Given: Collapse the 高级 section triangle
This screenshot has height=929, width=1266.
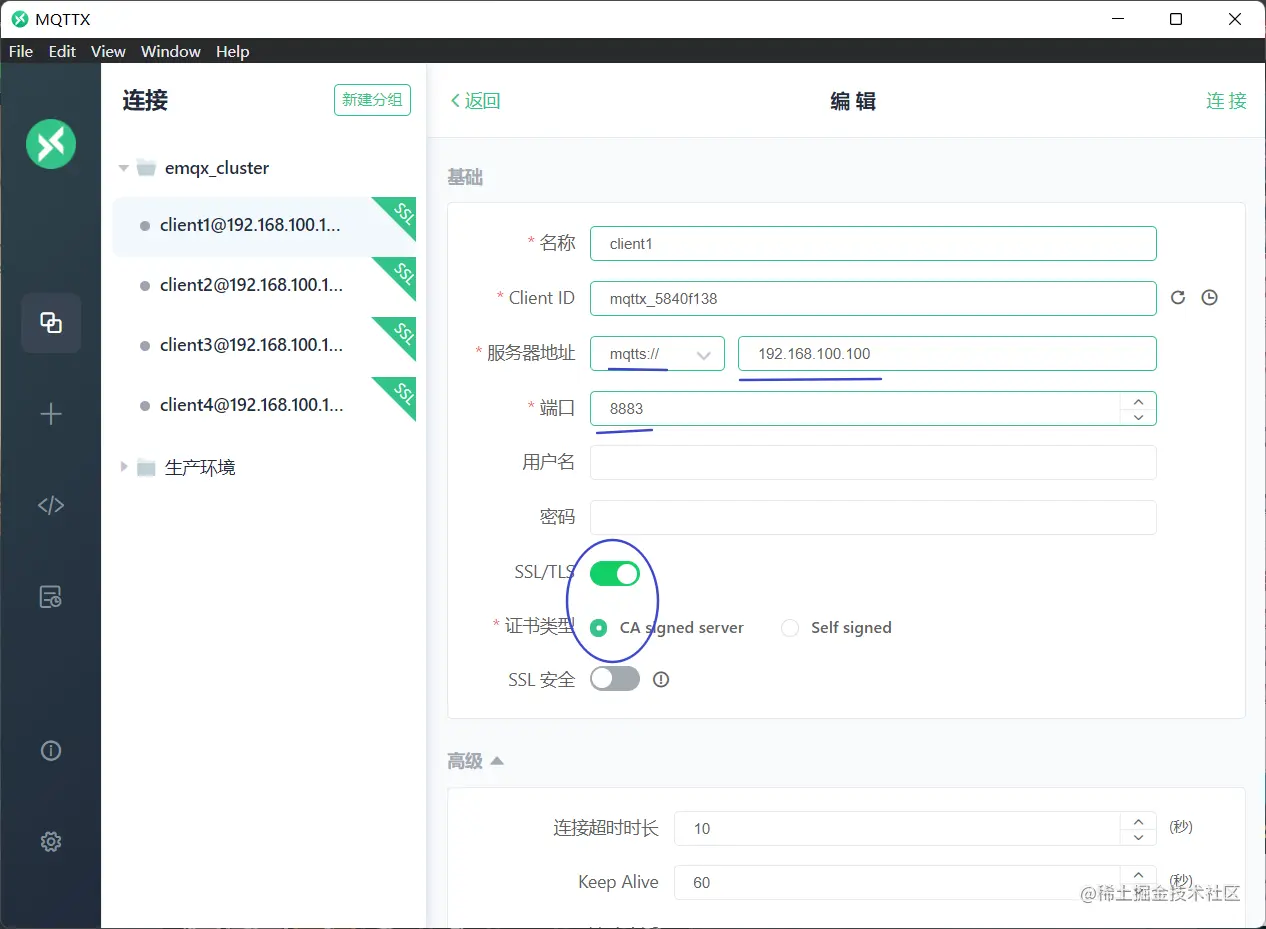Looking at the screenshot, I should click(497, 761).
